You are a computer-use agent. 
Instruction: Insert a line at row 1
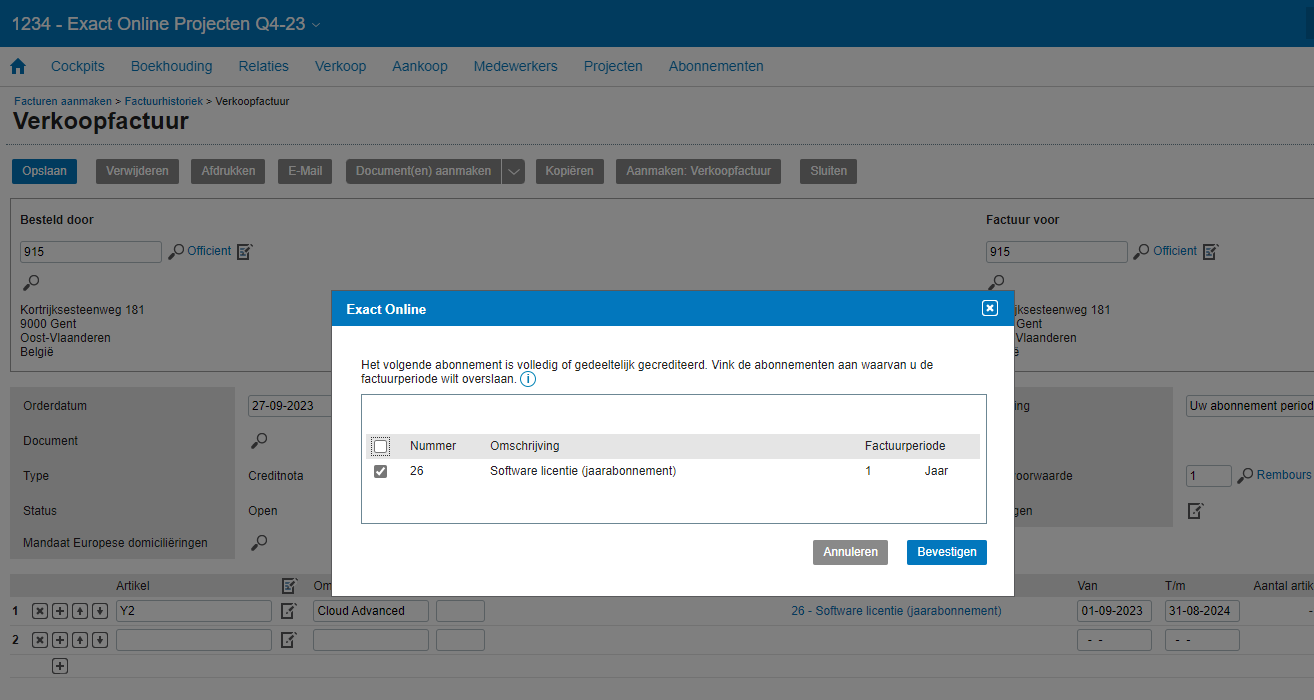pyautogui.click(x=60, y=611)
